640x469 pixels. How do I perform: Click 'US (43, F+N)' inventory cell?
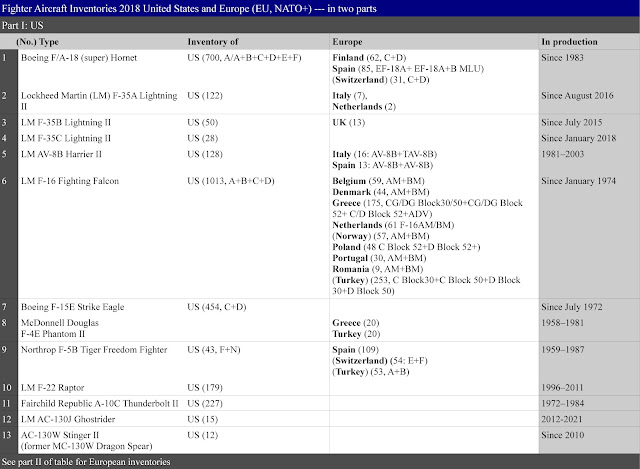[x=214, y=350]
